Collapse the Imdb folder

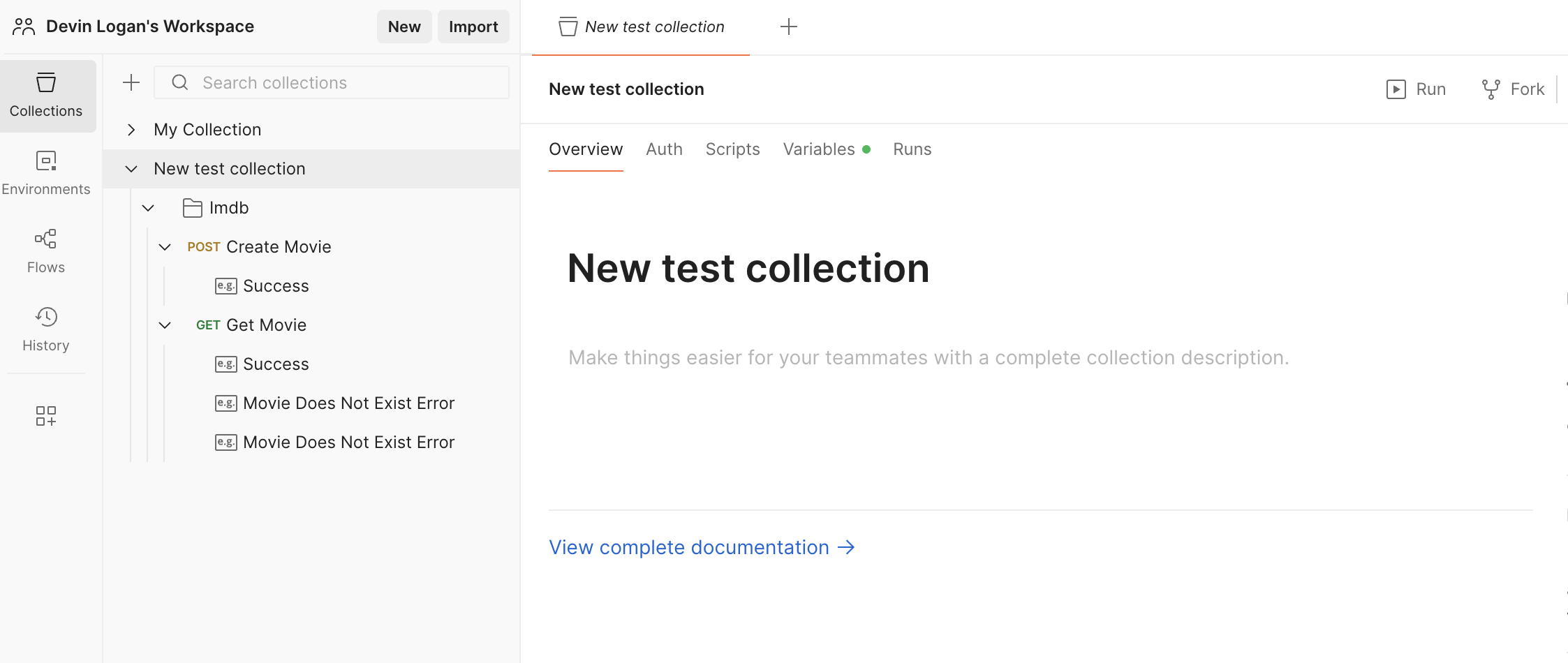click(148, 207)
